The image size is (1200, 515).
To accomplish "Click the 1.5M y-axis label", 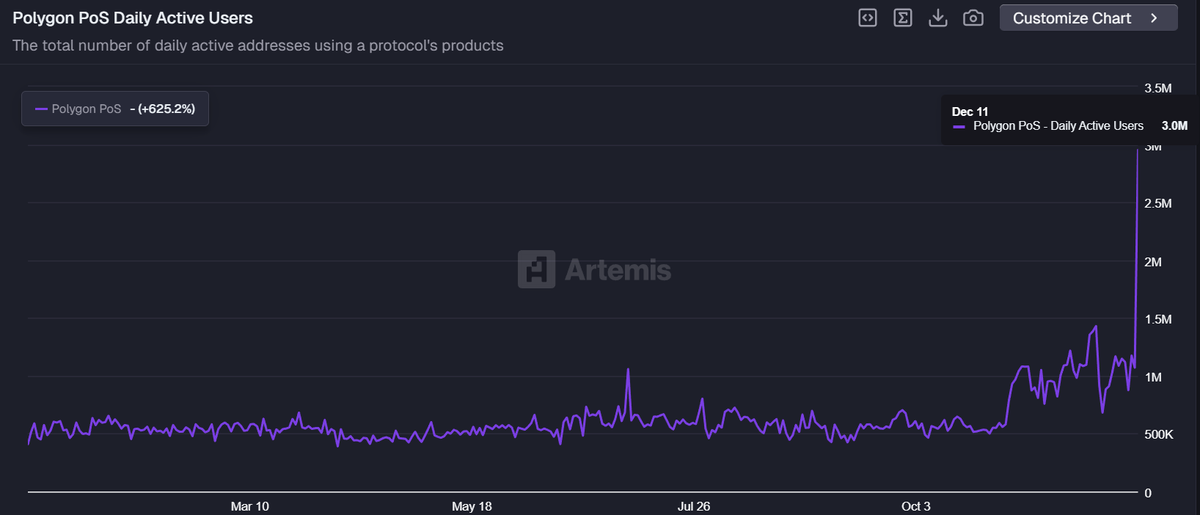I will pyautogui.click(x=1157, y=319).
